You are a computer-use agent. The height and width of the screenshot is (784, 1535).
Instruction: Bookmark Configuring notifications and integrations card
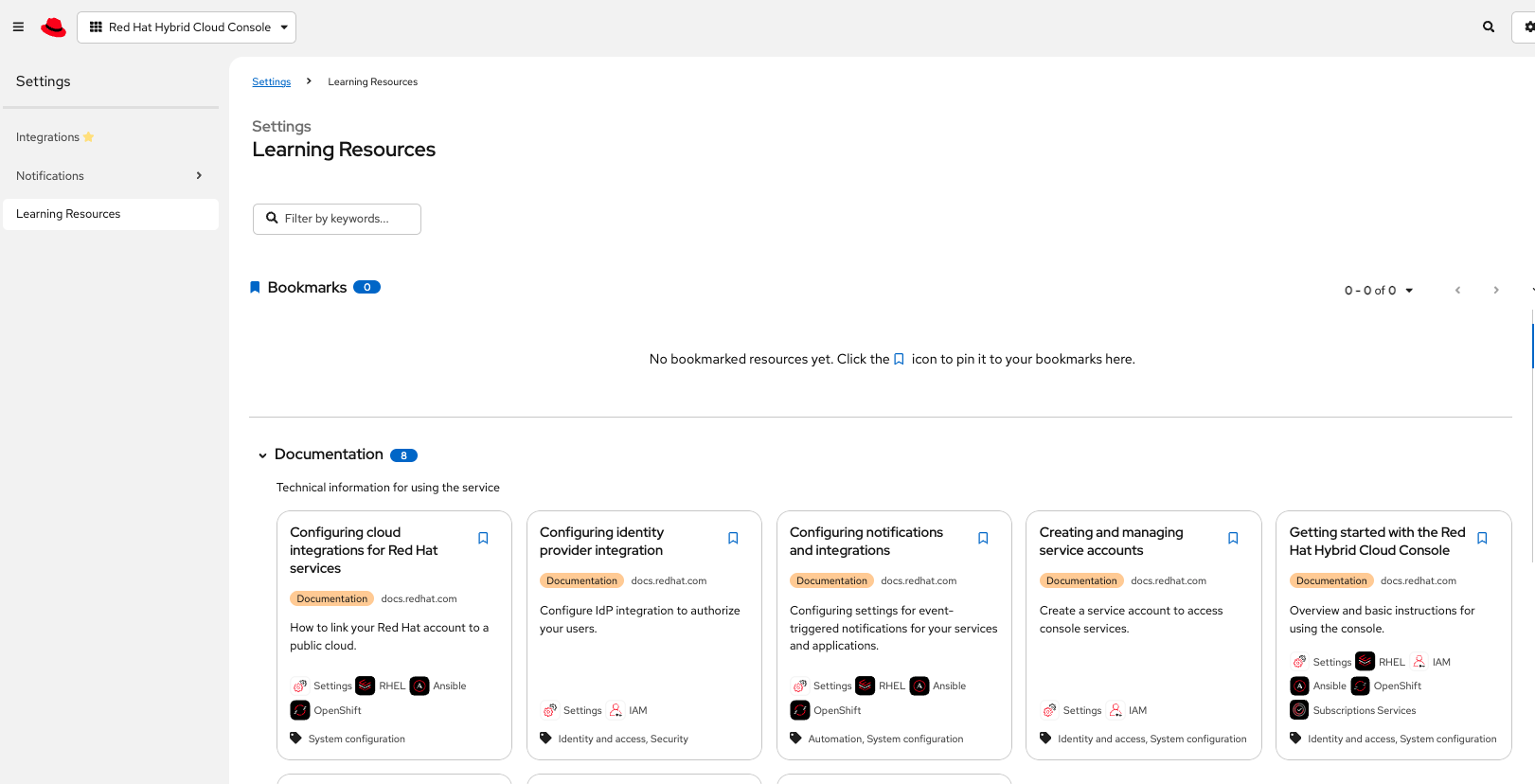coord(983,539)
